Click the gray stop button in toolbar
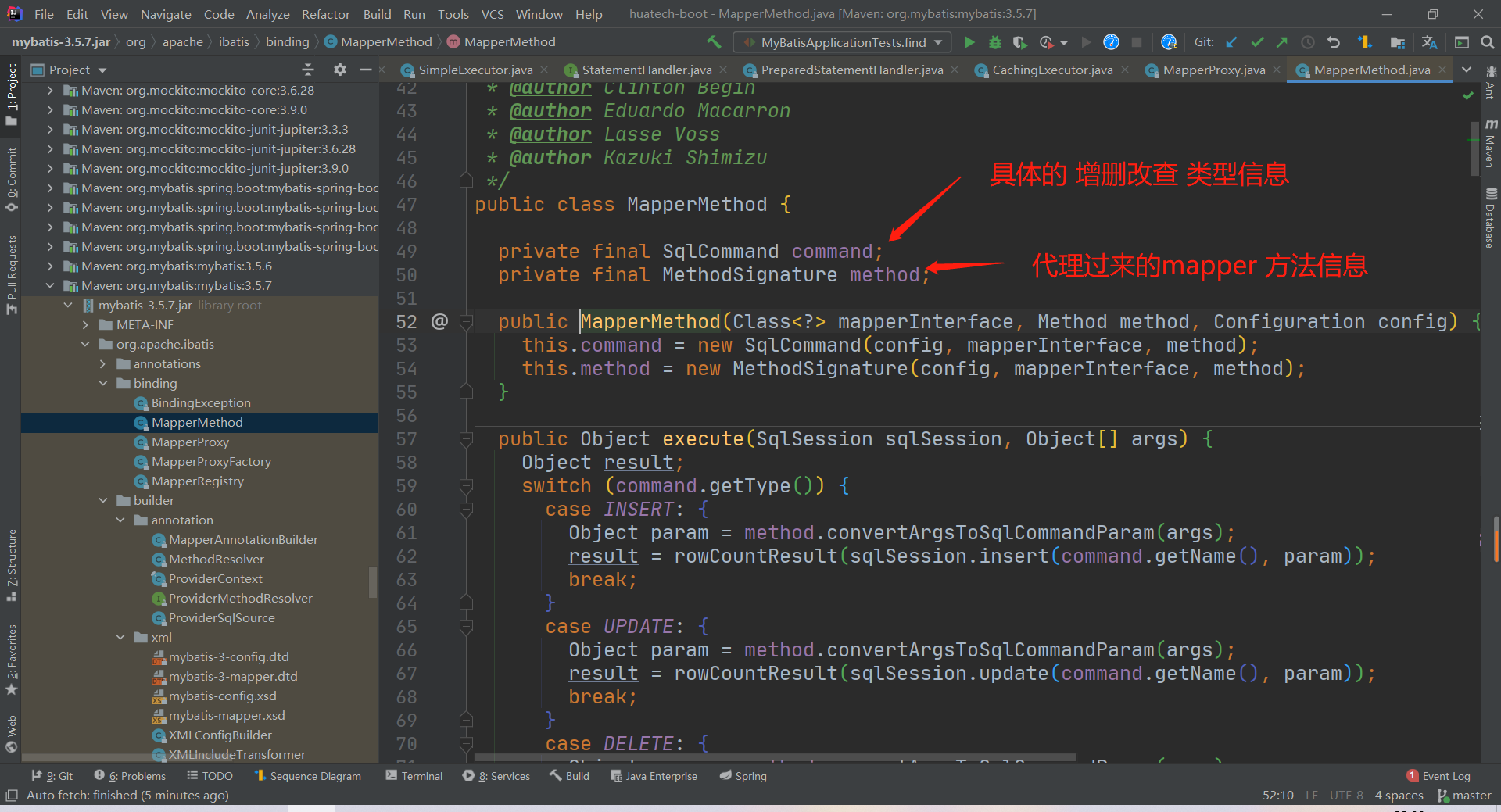Image resolution: width=1501 pixels, height=812 pixels. point(1137,42)
